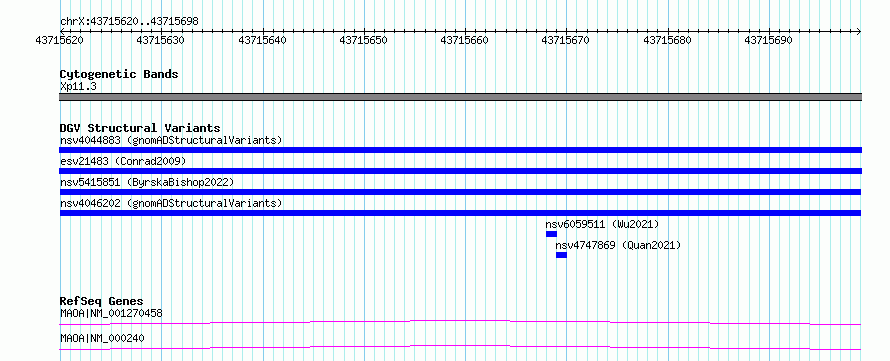This screenshot has height=361, width=890.
Task: Open the nsv5415851 (ByrskaBishop2022) label
Action: click(147, 182)
